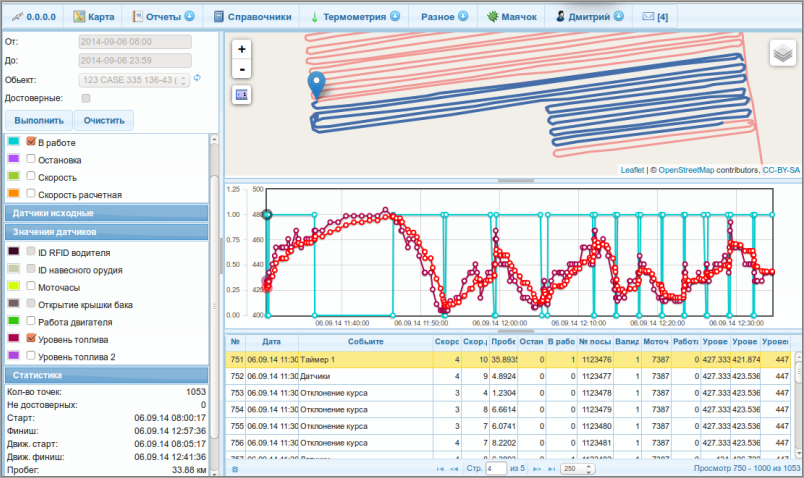Open the OpenStreetMap attribution link
Screen dimensions: 804x478
(686, 170)
